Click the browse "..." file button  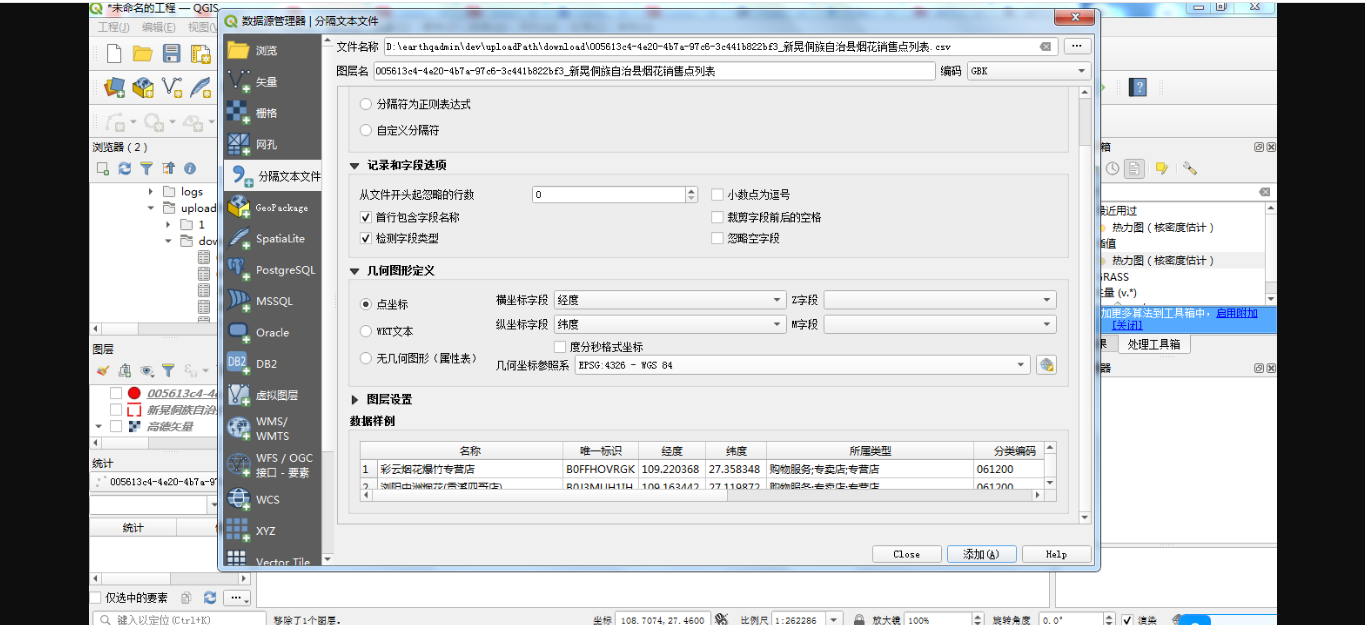click(x=1077, y=46)
